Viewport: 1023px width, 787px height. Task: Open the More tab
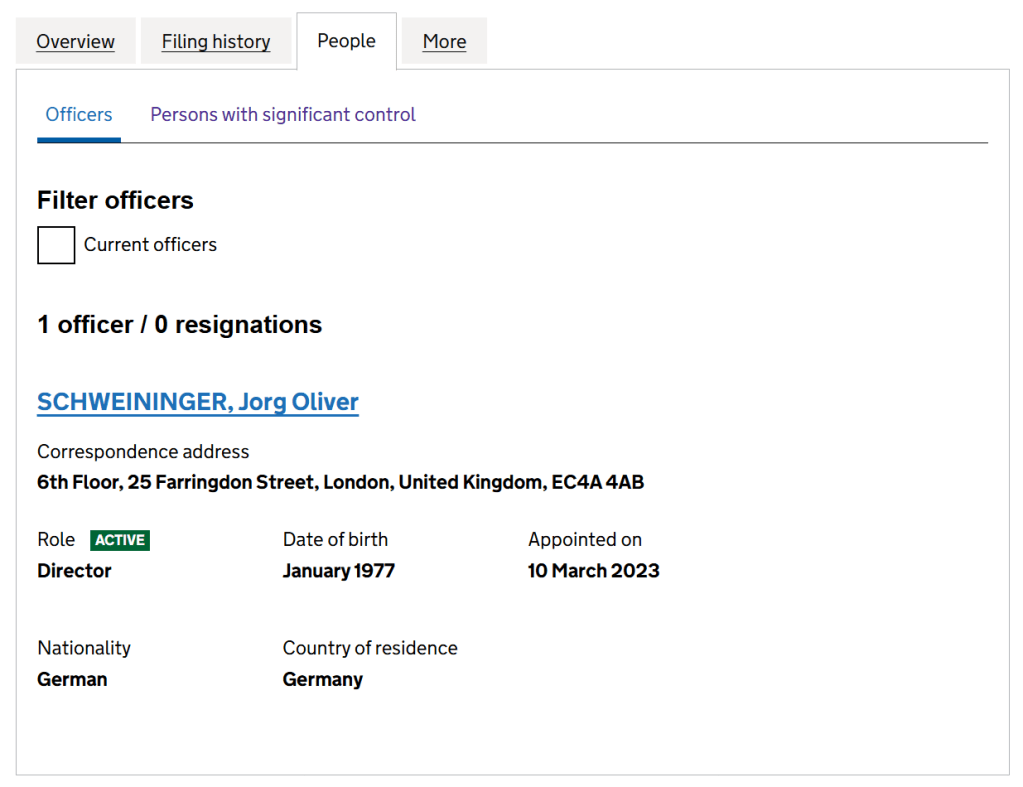click(x=444, y=42)
